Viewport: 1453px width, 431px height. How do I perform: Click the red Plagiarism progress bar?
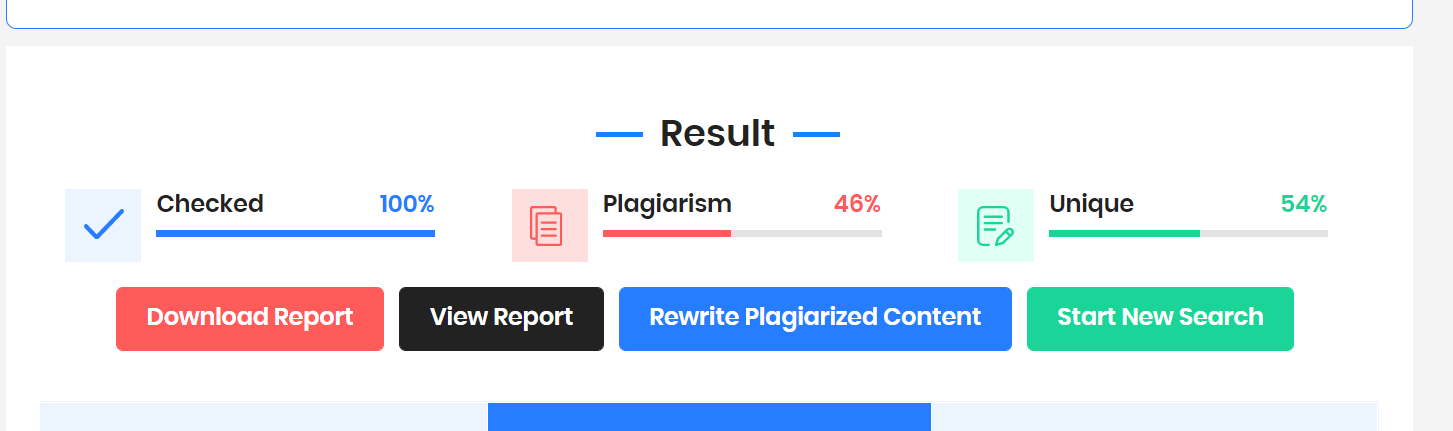coord(742,234)
